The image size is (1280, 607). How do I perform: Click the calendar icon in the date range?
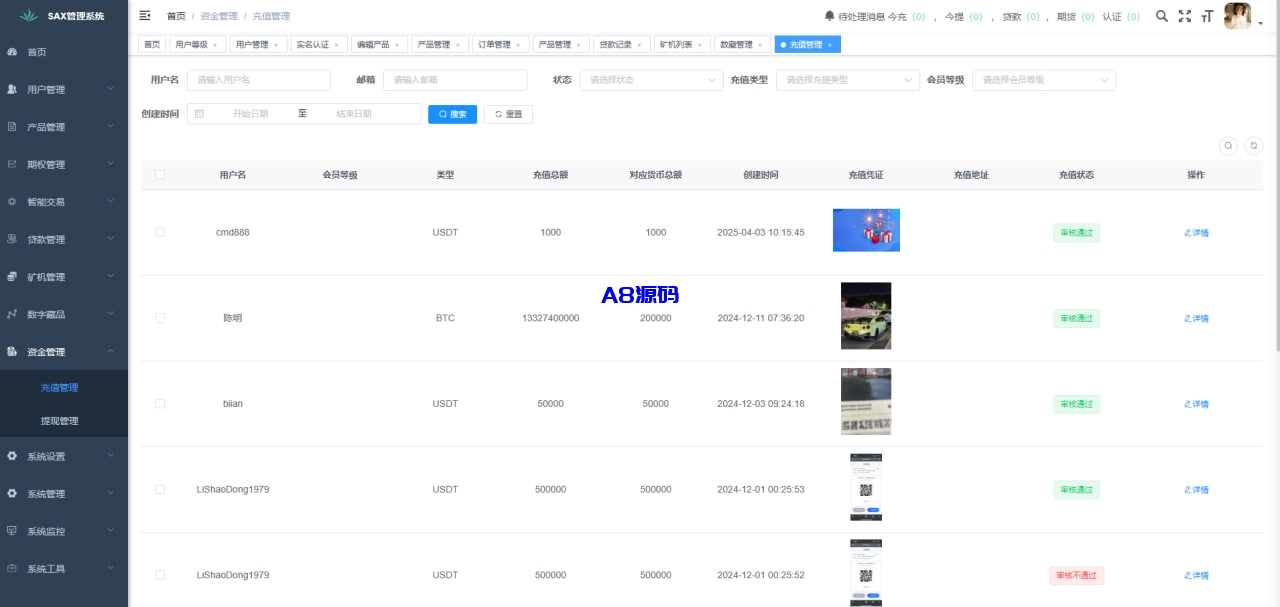[x=199, y=114]
